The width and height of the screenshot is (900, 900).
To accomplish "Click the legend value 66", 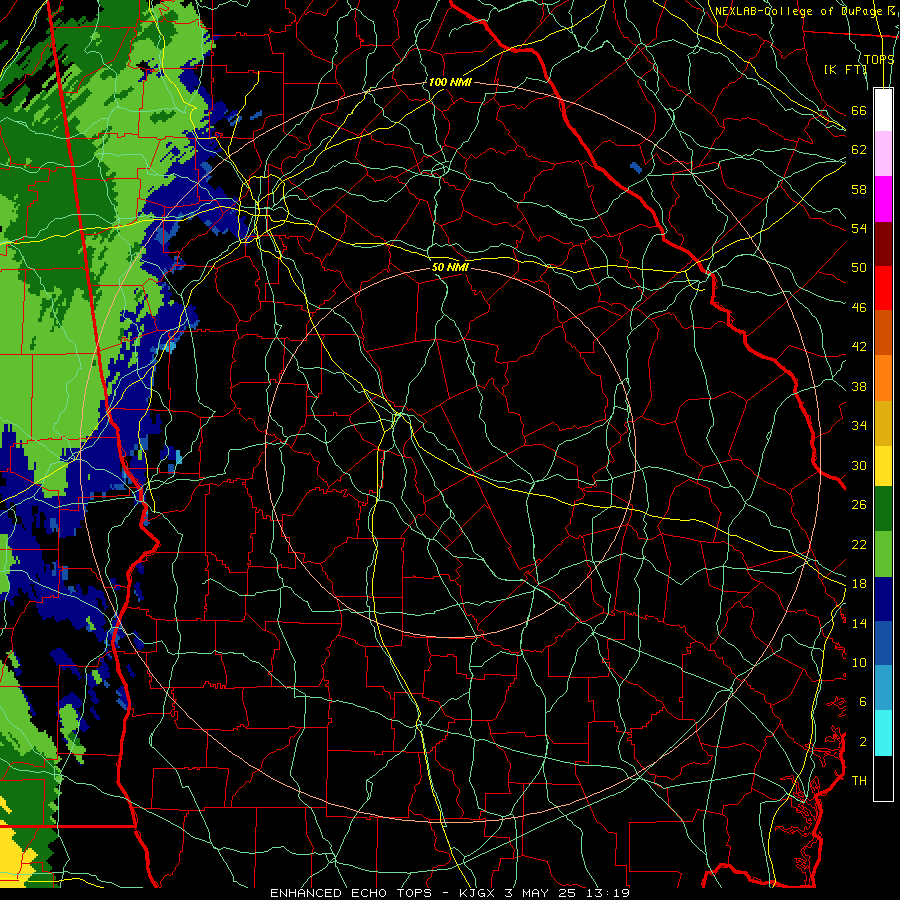I will (x=859, y=110).
